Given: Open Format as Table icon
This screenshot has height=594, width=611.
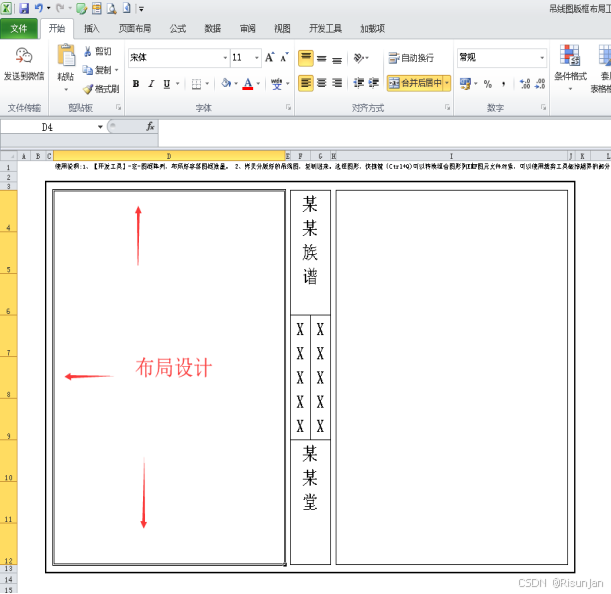Looking at the screenshot, I should (604, 55).
